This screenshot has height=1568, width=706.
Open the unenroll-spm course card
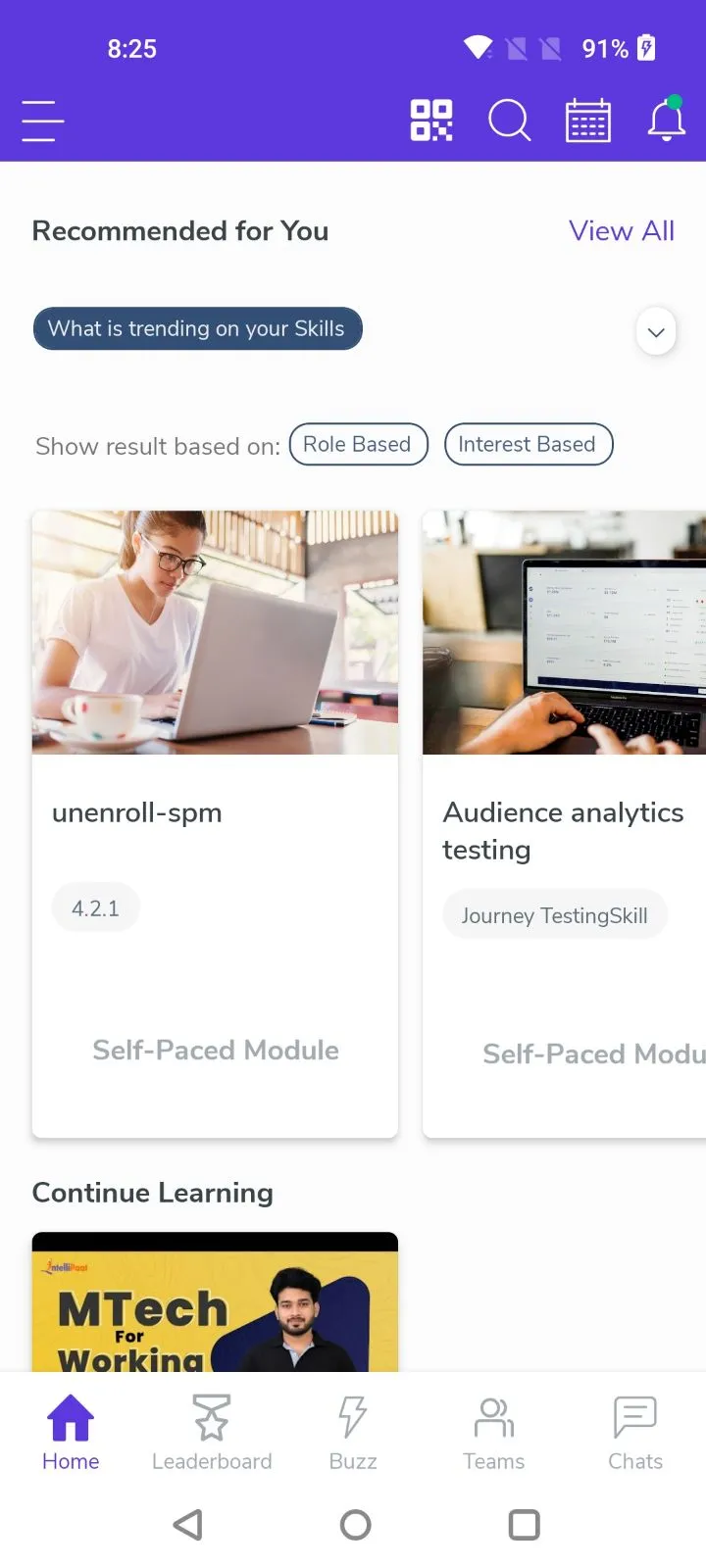[x=215, y=823]
